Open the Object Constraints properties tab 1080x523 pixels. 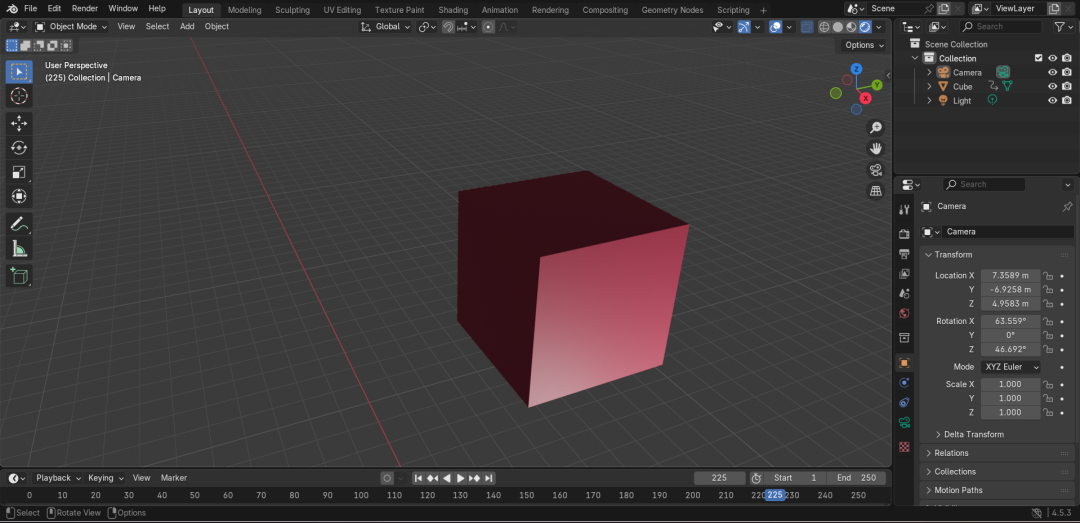904,402
